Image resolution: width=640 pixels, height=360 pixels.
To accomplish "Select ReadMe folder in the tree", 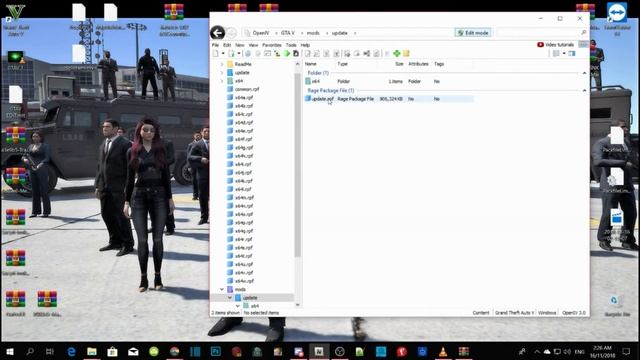I will (243, 64).
